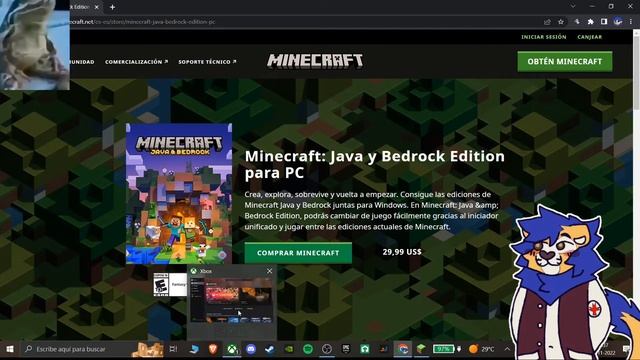Close the Xbox taskbar preview
Image resolution: width=640 pixels, height=360 pixels.
point(269,271)
